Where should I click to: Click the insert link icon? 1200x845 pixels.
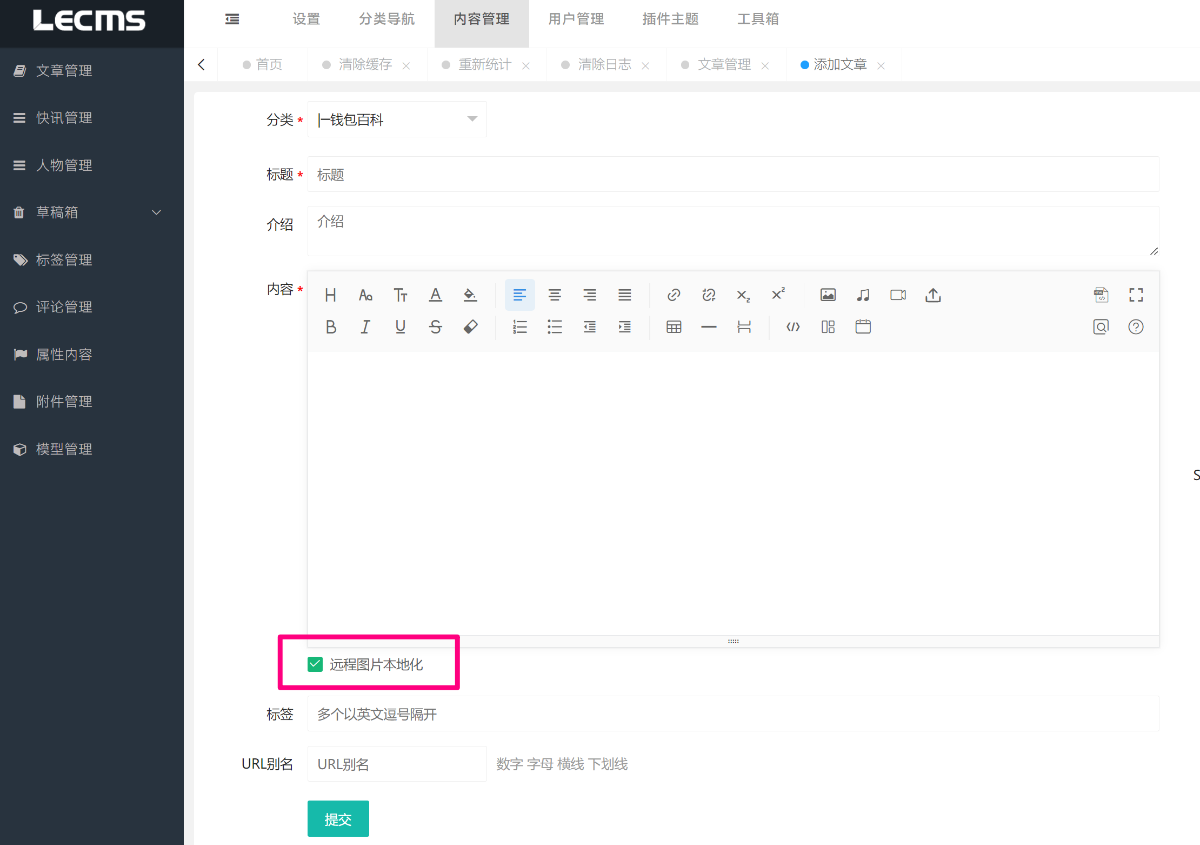(674, 295)
